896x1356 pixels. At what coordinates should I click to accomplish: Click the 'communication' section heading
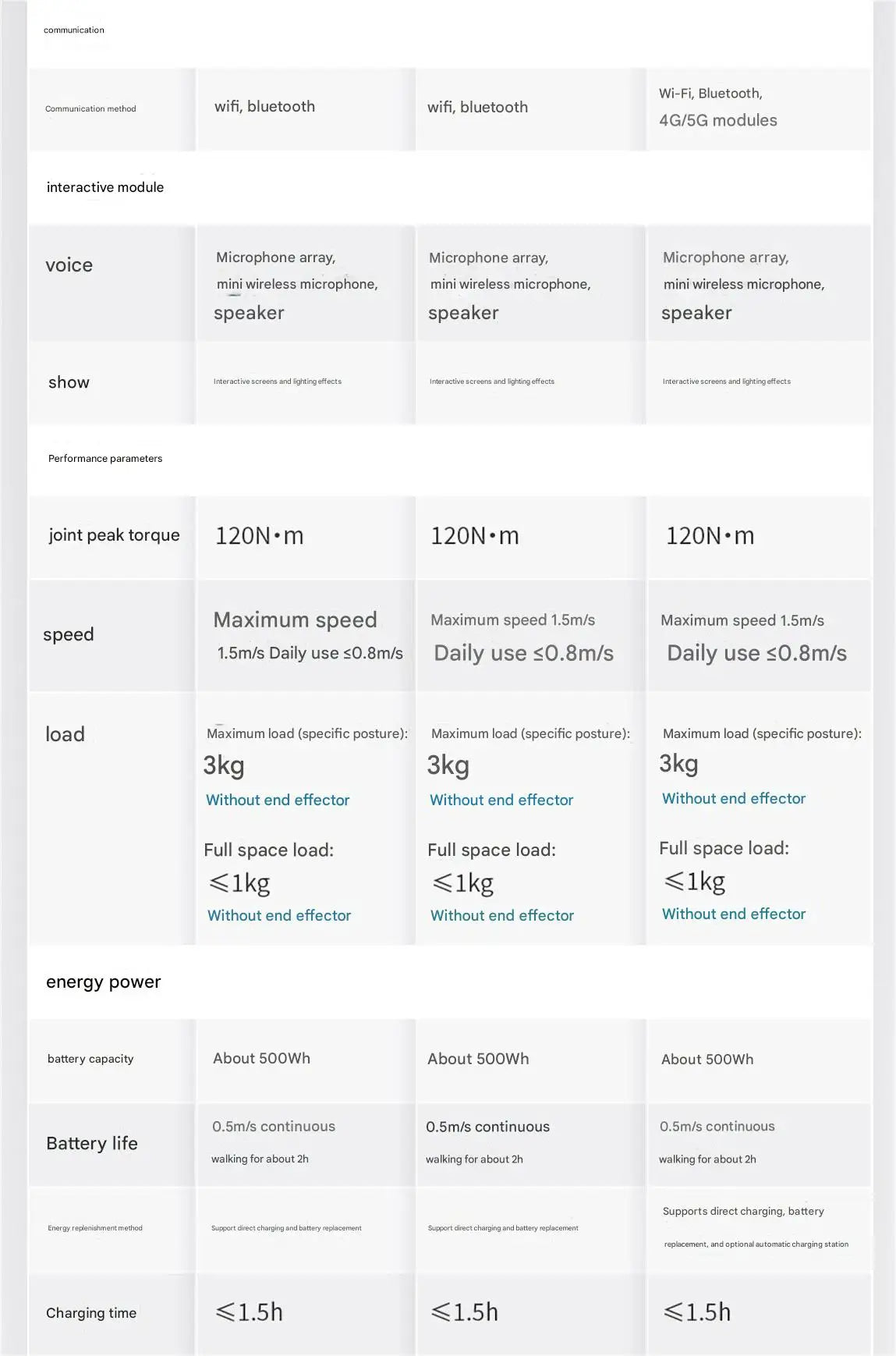pyautogui.click(x=74, y=30)
